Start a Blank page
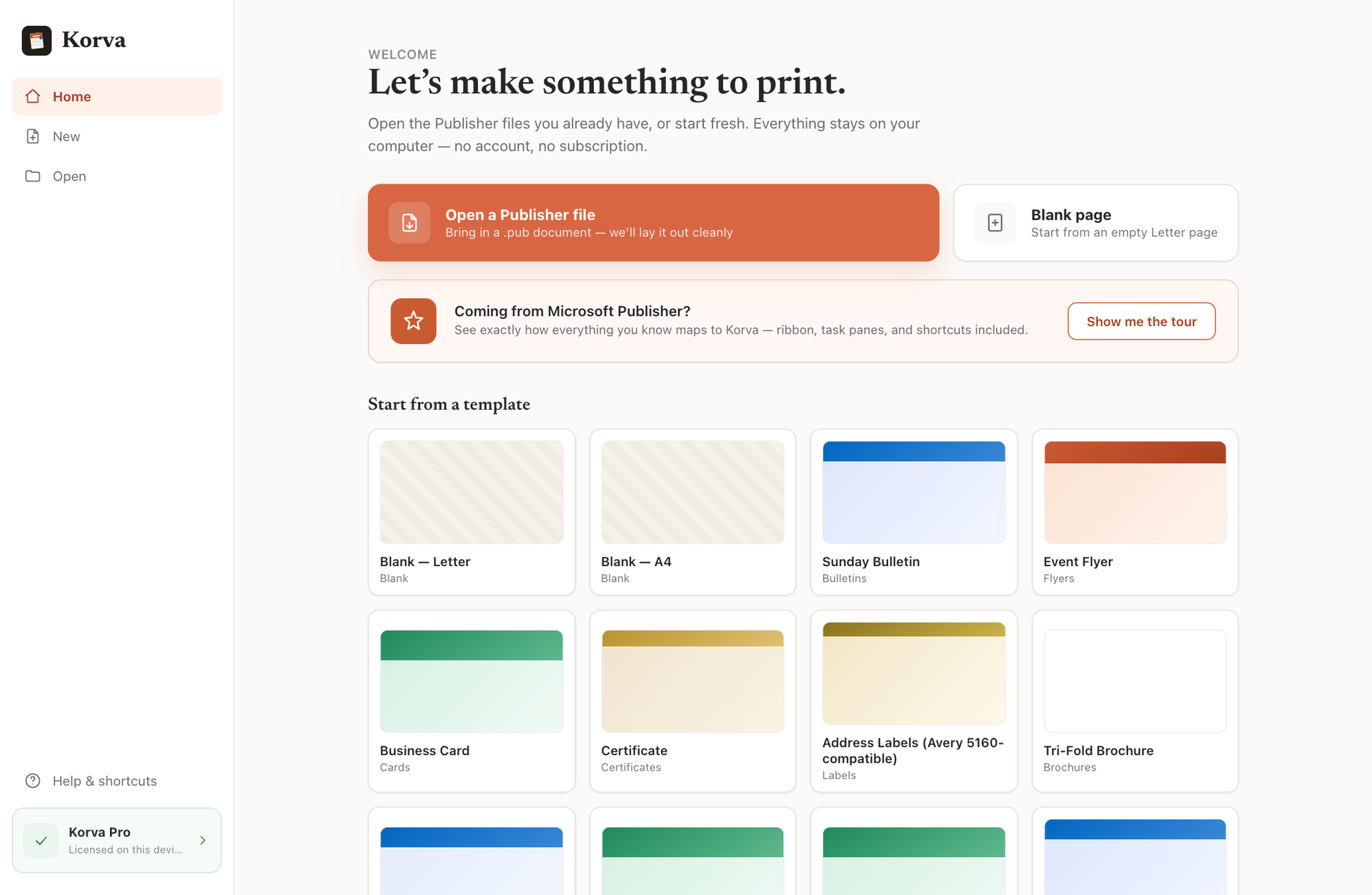The width and height of the screenshot is (1372, 895). pos(1095,223)
